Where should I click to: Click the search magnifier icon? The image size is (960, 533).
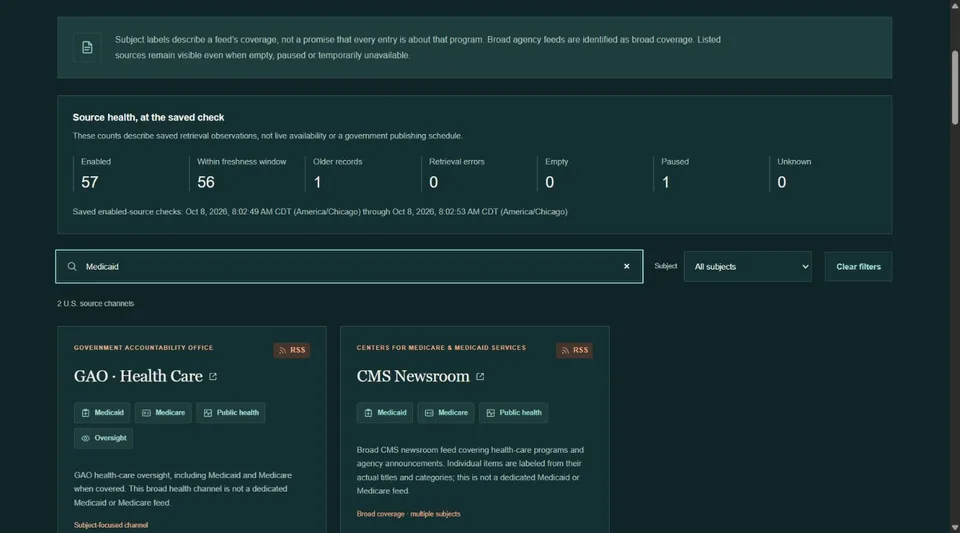(x=72, y=266)
